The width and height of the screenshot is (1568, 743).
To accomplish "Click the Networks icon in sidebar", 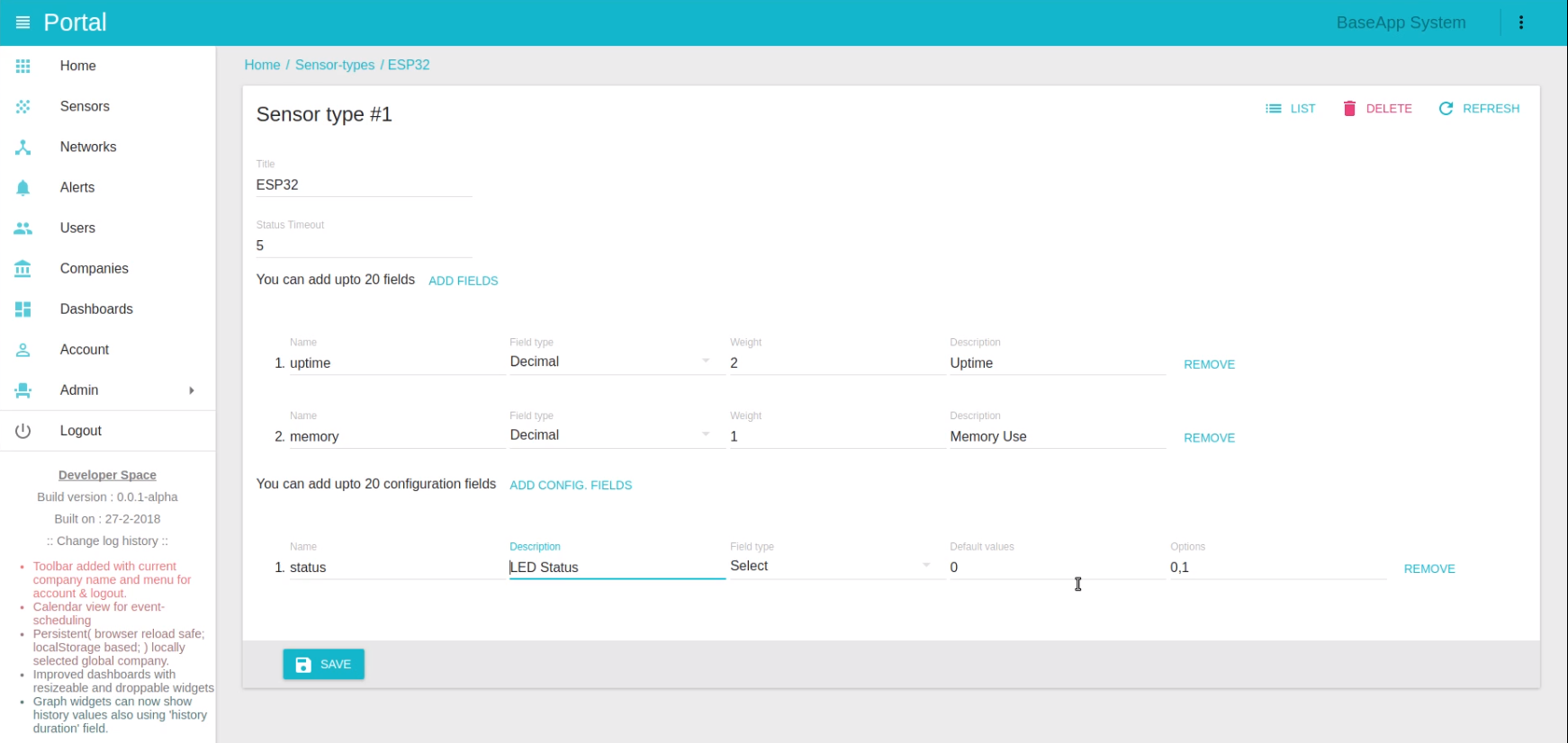I will coord(23,147).
